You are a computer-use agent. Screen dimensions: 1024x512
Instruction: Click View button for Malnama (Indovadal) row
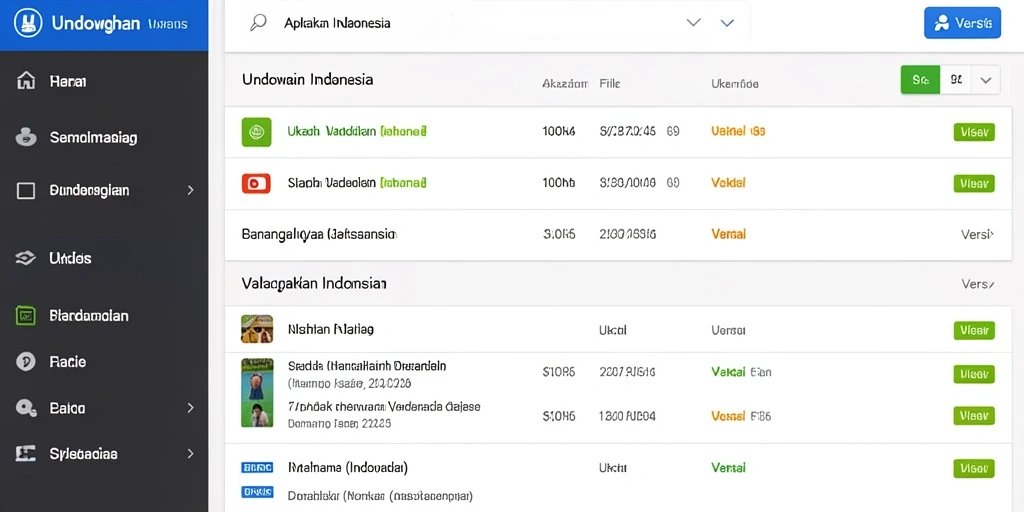(974, 468)
